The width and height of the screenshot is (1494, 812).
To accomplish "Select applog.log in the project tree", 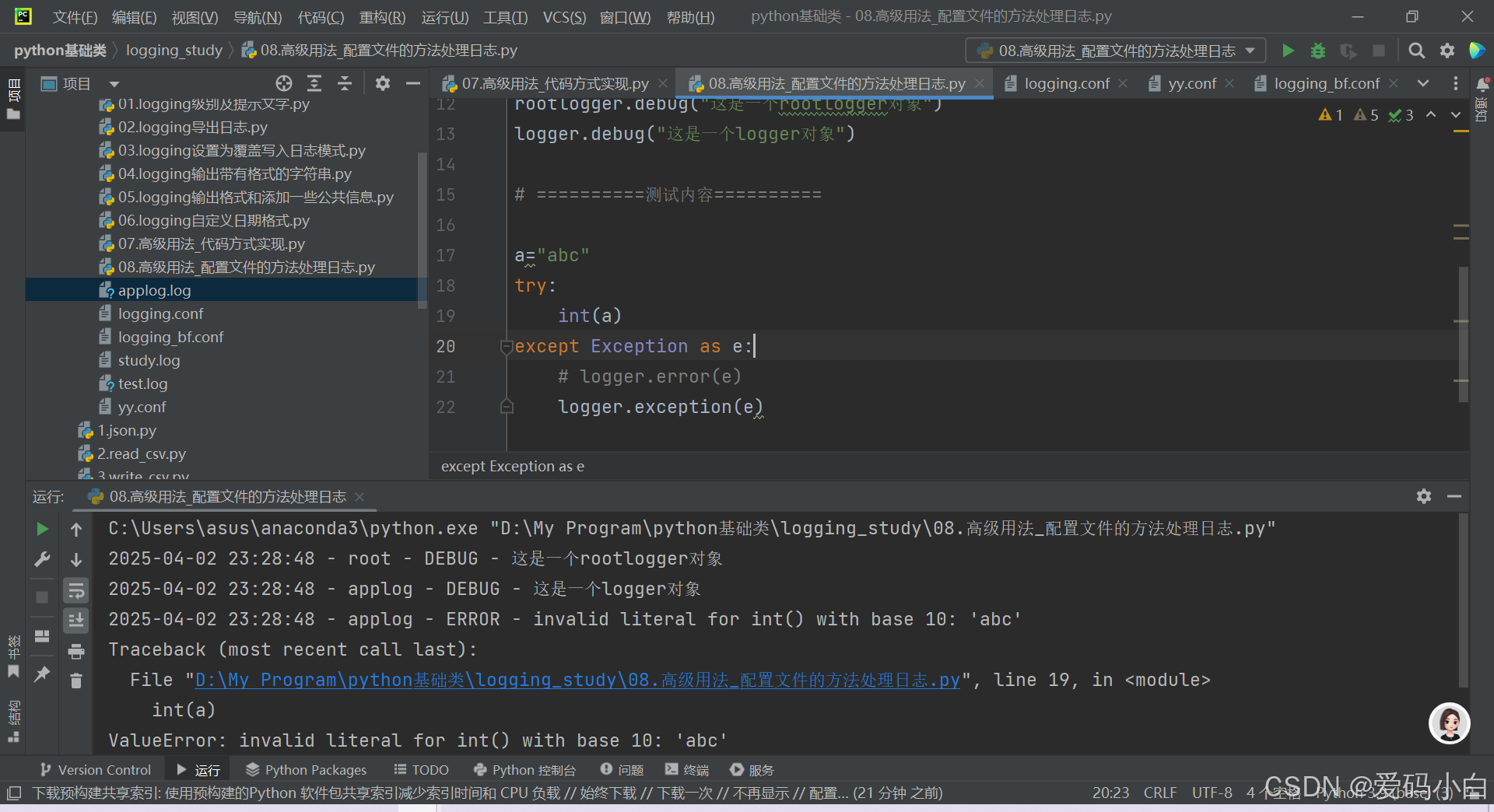I will point(154,290).
